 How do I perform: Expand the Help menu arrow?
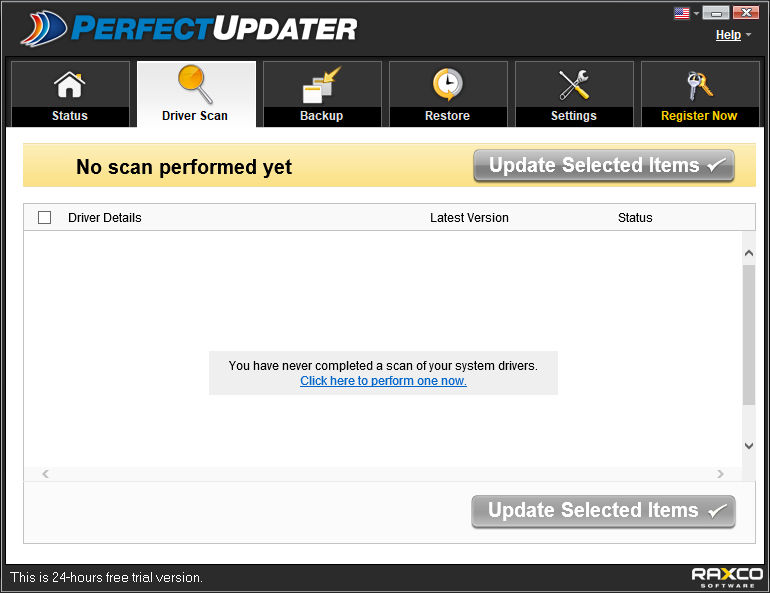pyautogui.click(x=748, y=35)
